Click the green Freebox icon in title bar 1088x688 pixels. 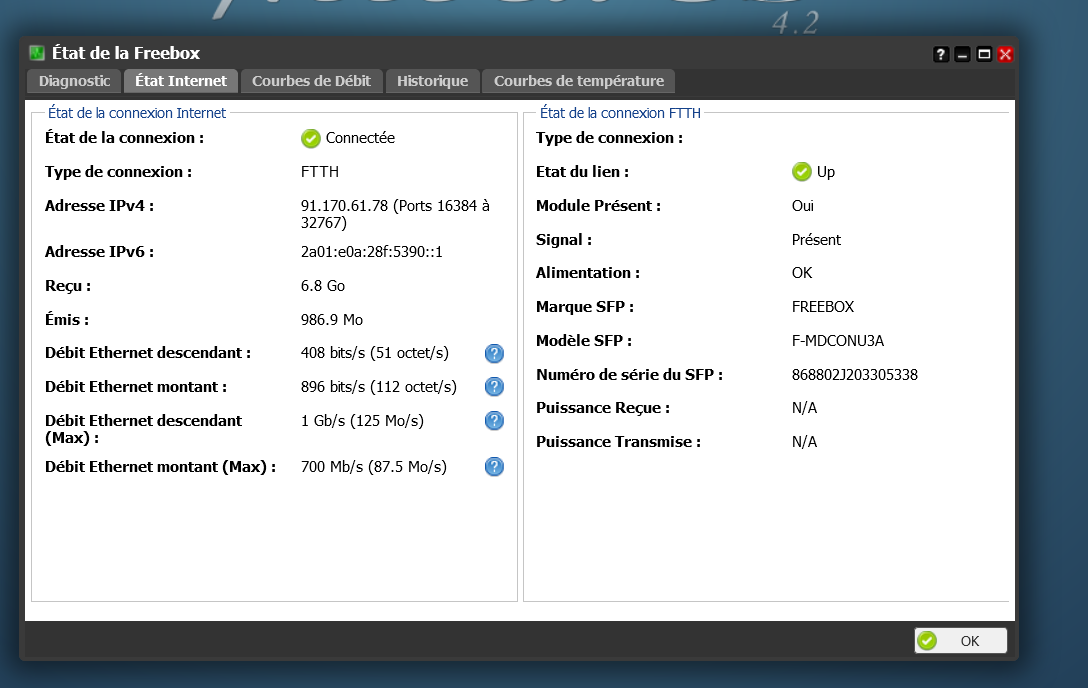(x=37, y=54)
